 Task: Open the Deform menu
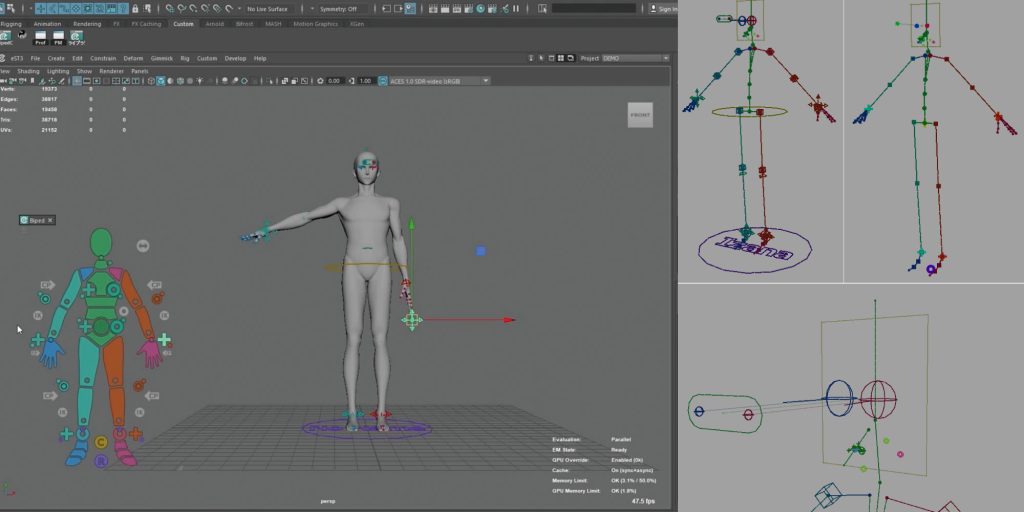tap(133, 58)
